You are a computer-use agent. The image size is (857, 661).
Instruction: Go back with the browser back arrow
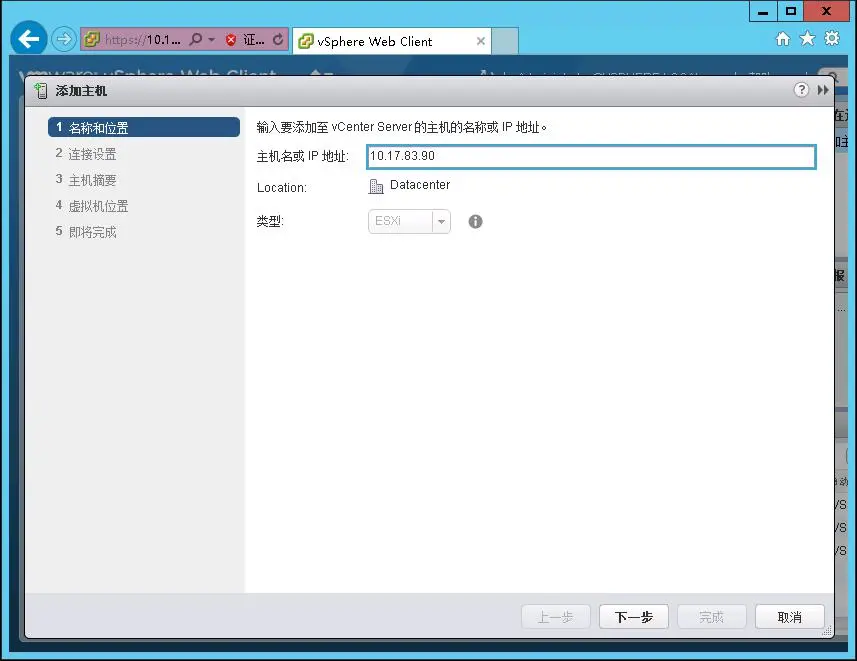coord(28,38)
